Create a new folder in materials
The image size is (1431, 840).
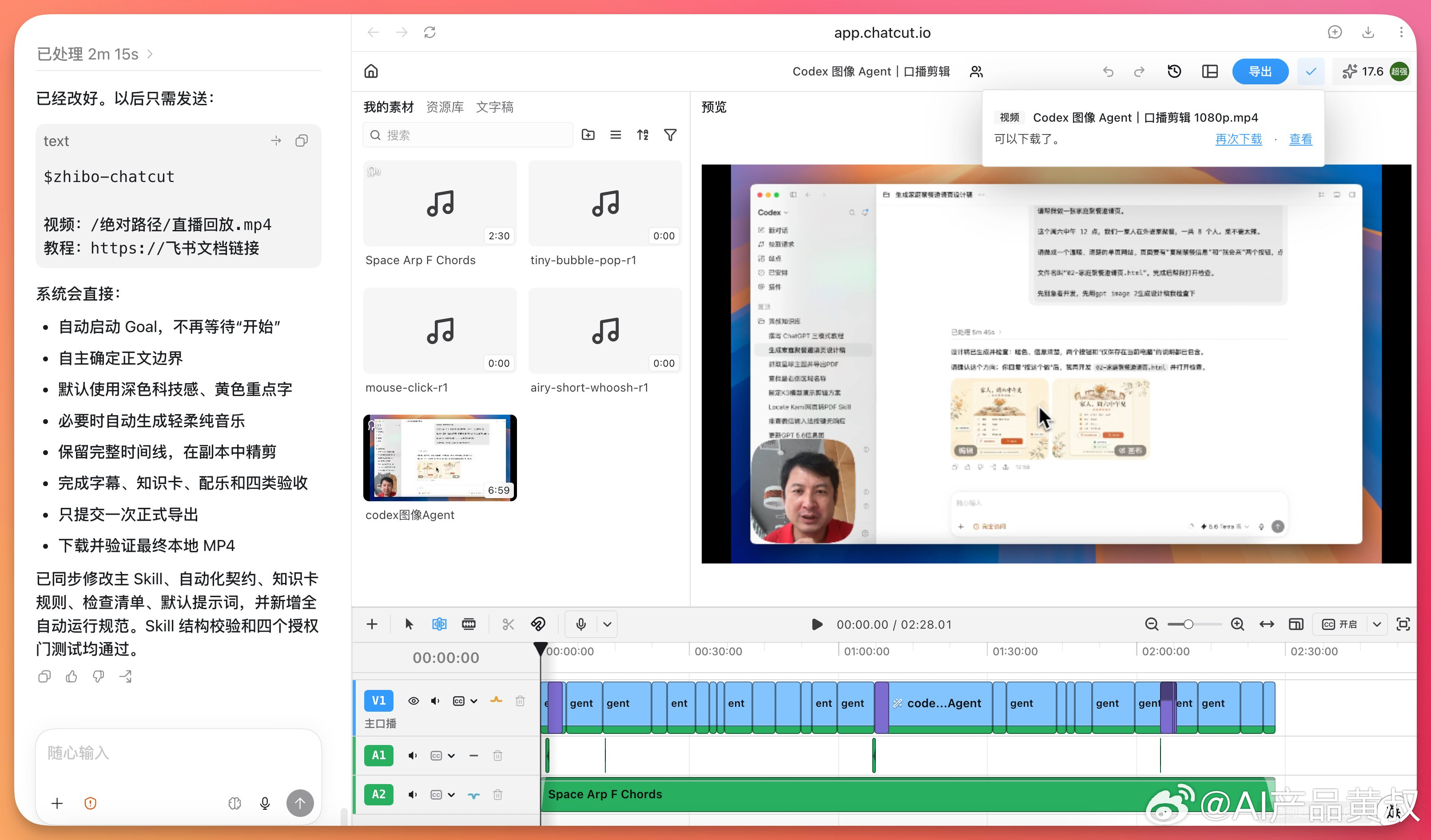588,135
